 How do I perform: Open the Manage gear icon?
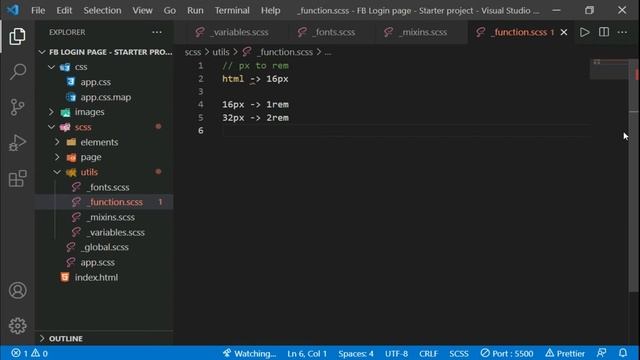click(17, 326)
